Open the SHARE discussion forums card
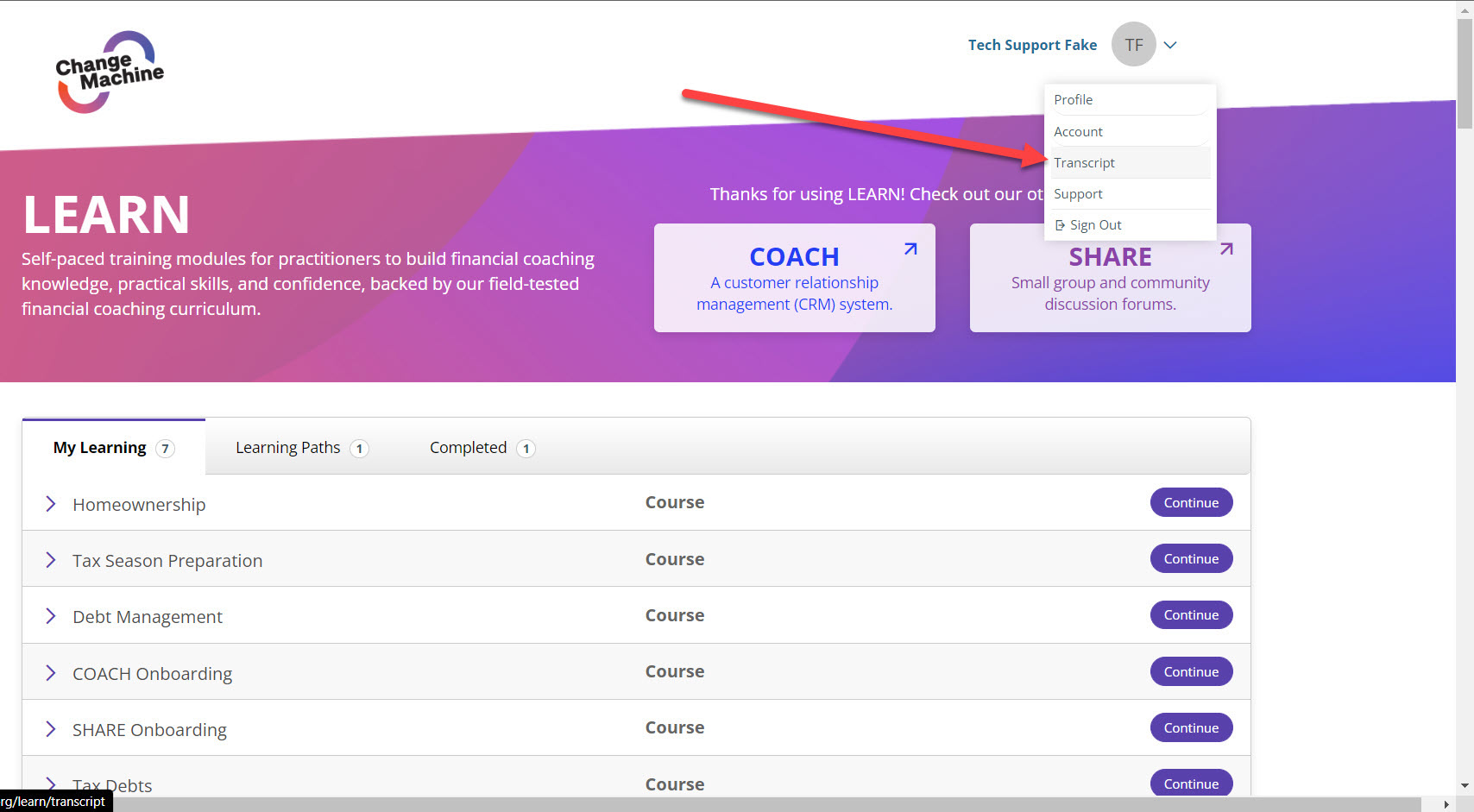 (1110, 278)
